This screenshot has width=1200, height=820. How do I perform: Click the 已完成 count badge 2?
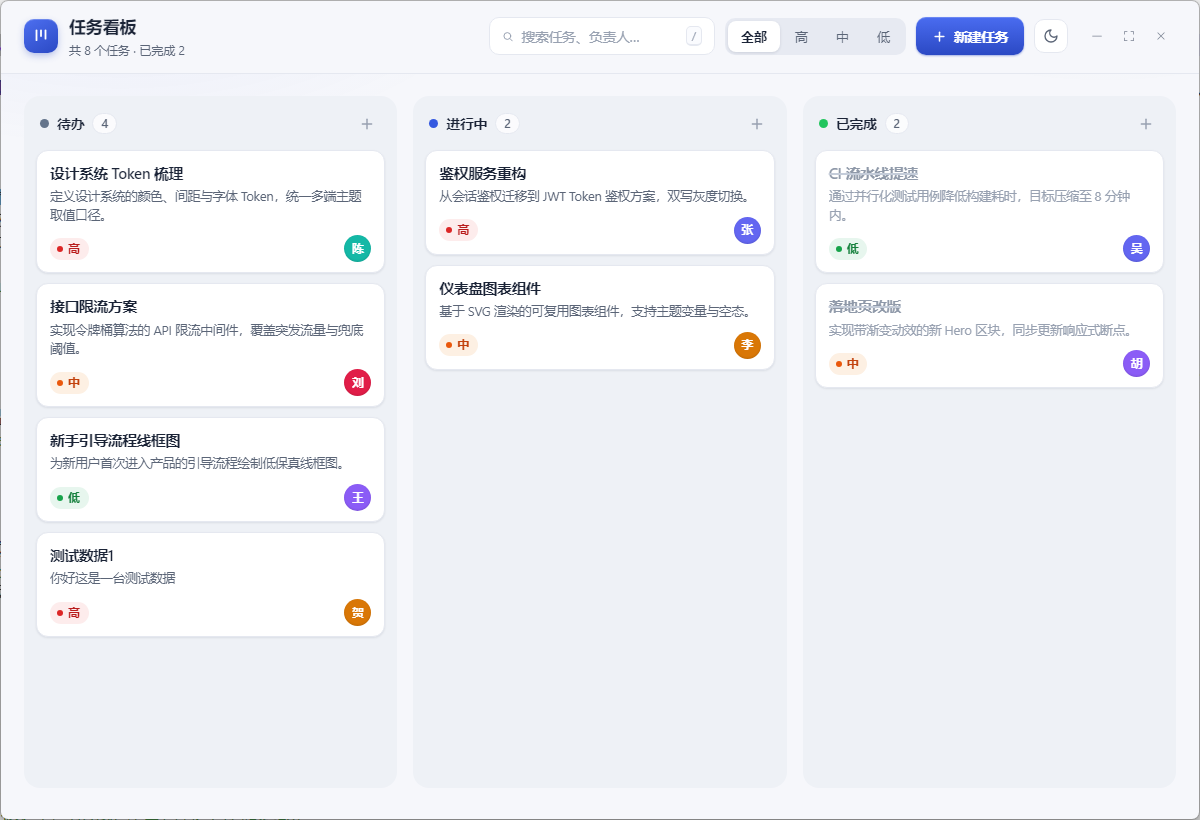click(897, 124)
